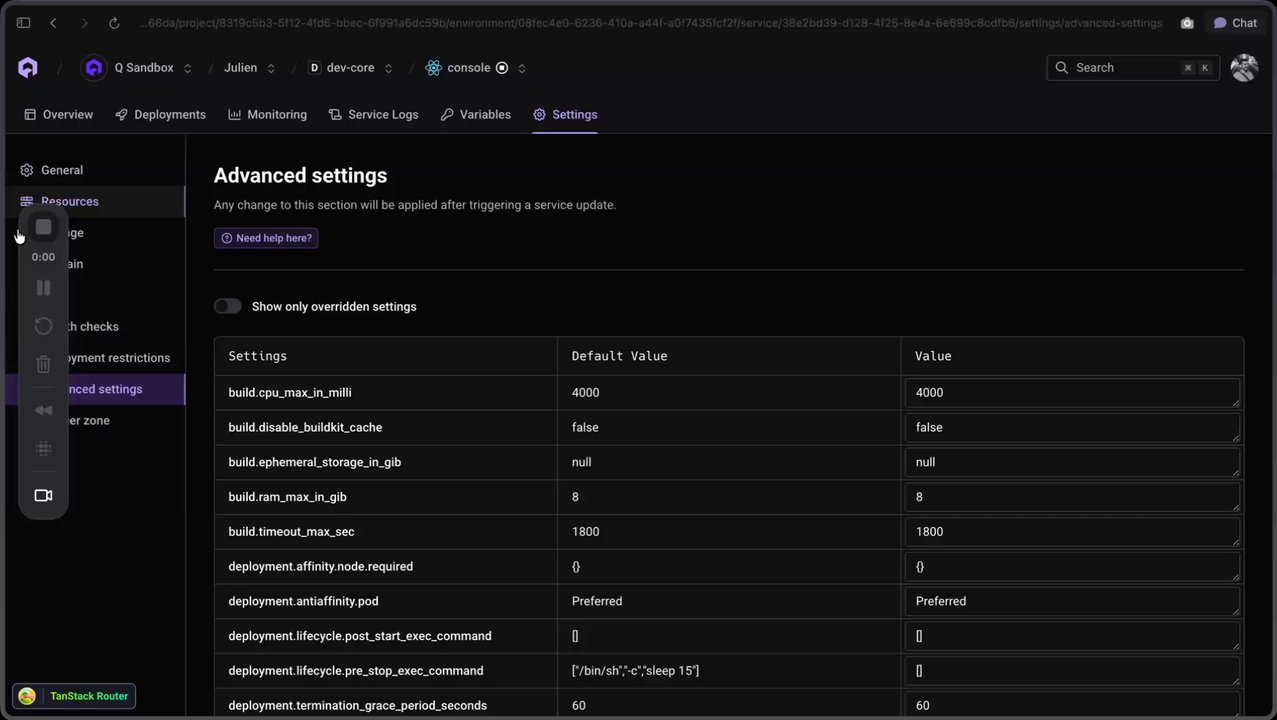Switch to the Deployments tab
Image resolution: width=1277 pixels, height=720 pixels.
click(160, 115)
